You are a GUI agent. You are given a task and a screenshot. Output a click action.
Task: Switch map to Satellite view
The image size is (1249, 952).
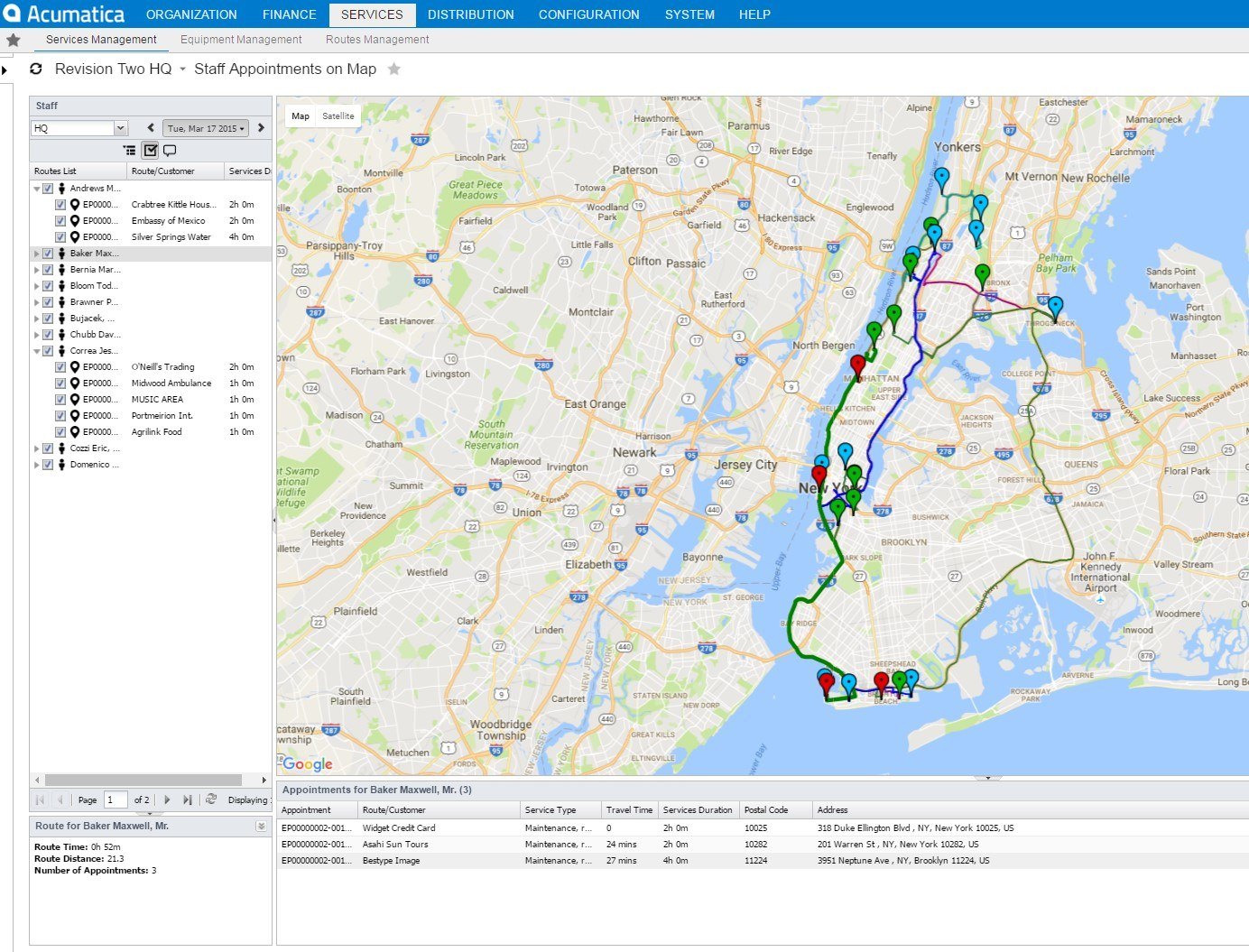pos(338,116)
